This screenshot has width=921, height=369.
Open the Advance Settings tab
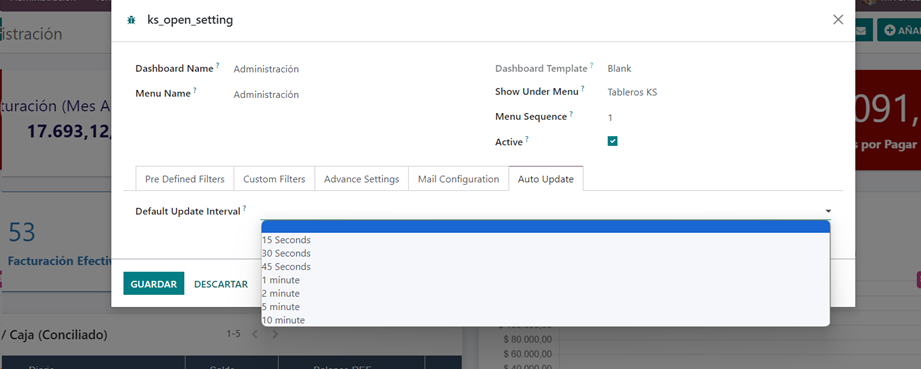[361, 179]
